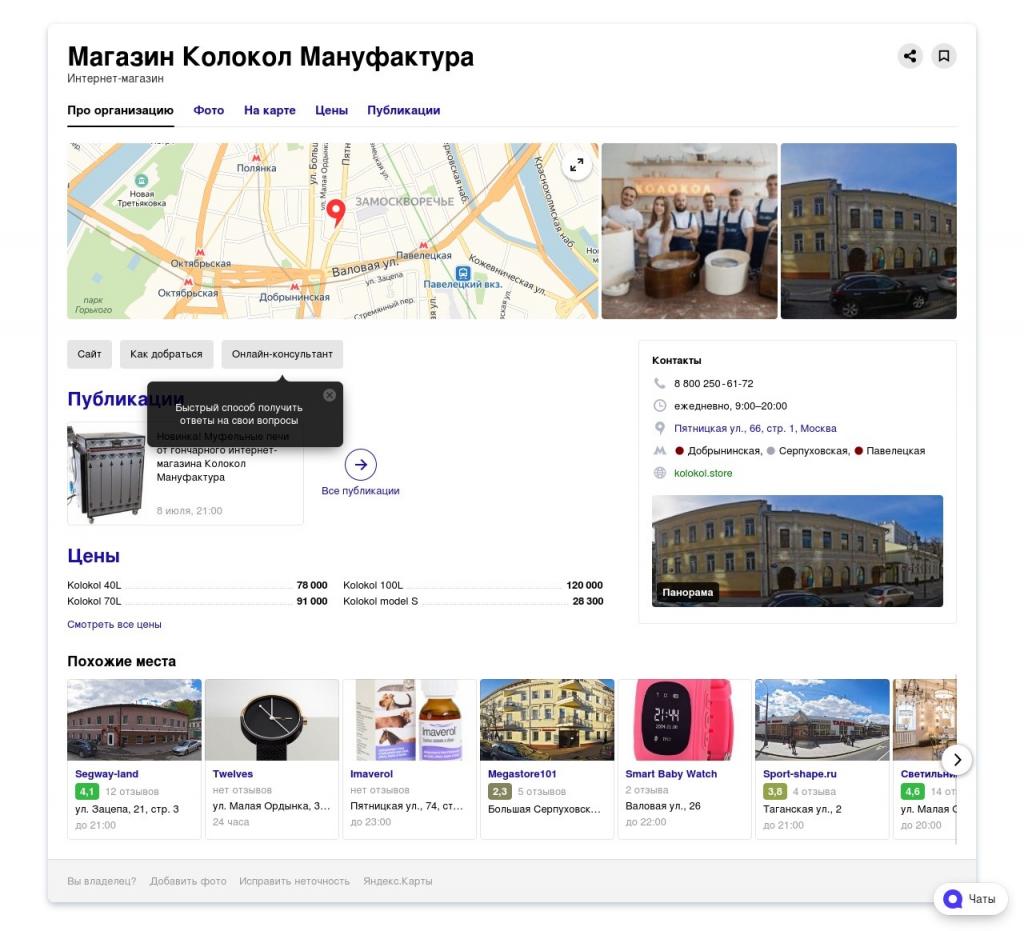Click the Смотреть все цены link

point(114,624)
